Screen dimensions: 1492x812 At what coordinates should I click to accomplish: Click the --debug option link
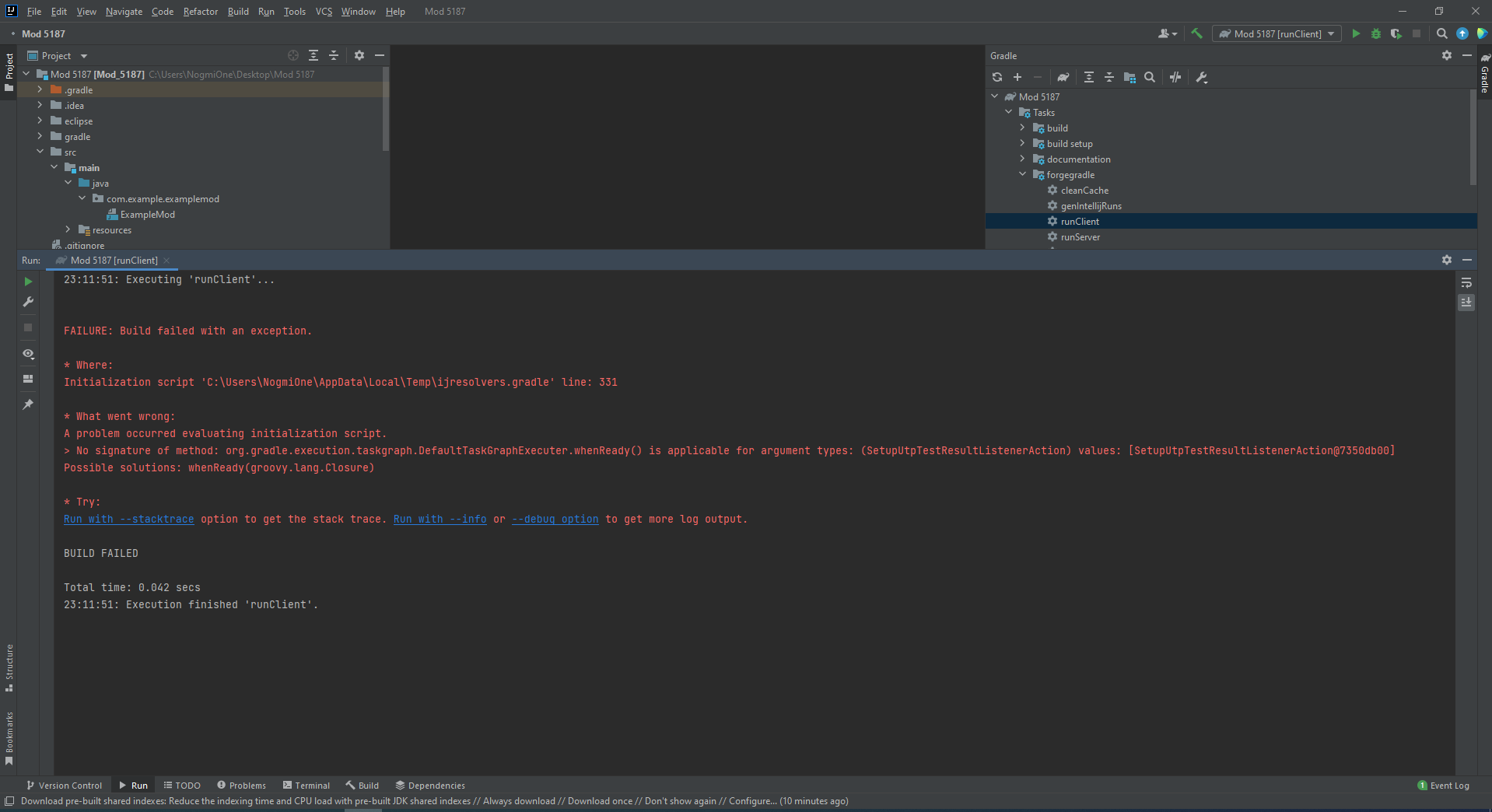555,519
